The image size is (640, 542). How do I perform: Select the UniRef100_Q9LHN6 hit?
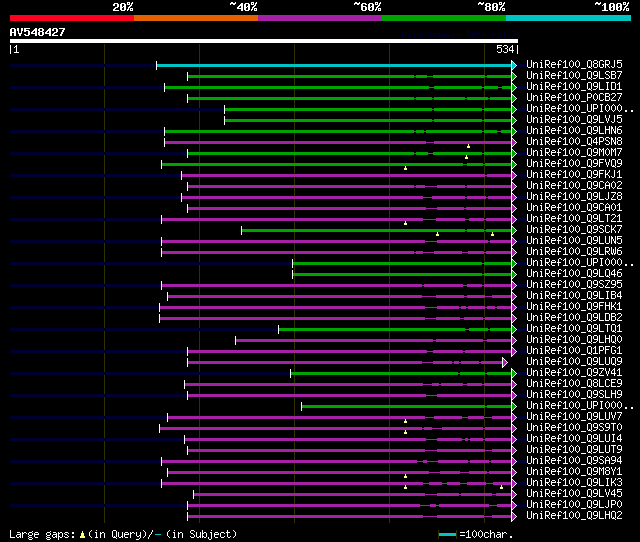pos(574,131)
